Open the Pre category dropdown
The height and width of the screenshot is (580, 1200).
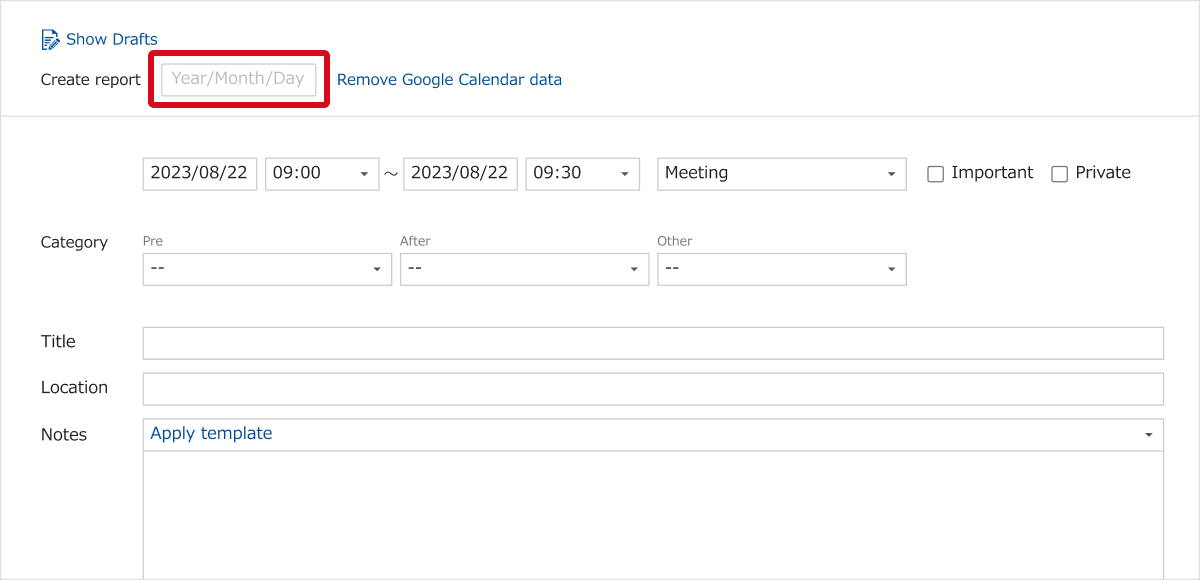point(267,269)
